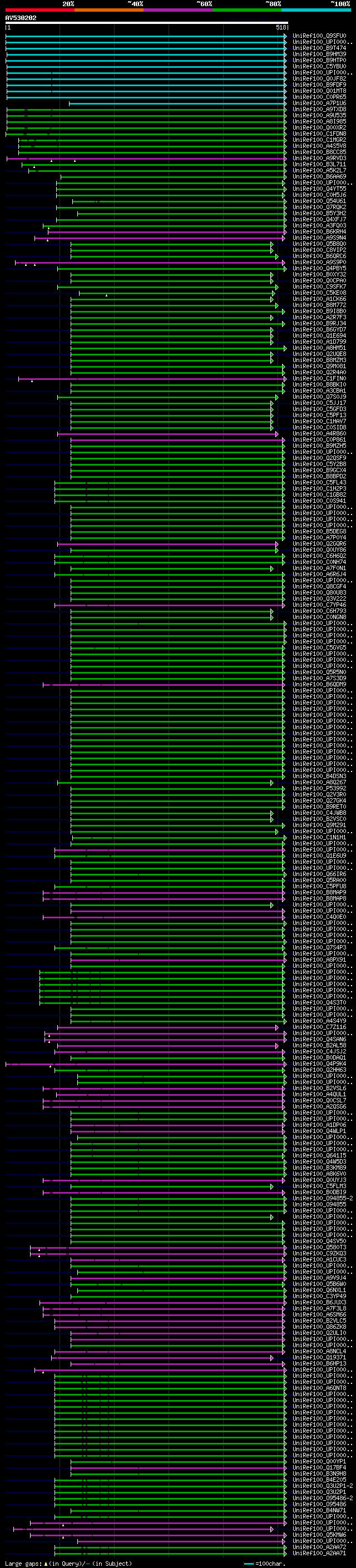The width and height of the screenshot is (356, 1568).
Task: Click the UniRef100_B3L711 label
Action: pos(319,164)
